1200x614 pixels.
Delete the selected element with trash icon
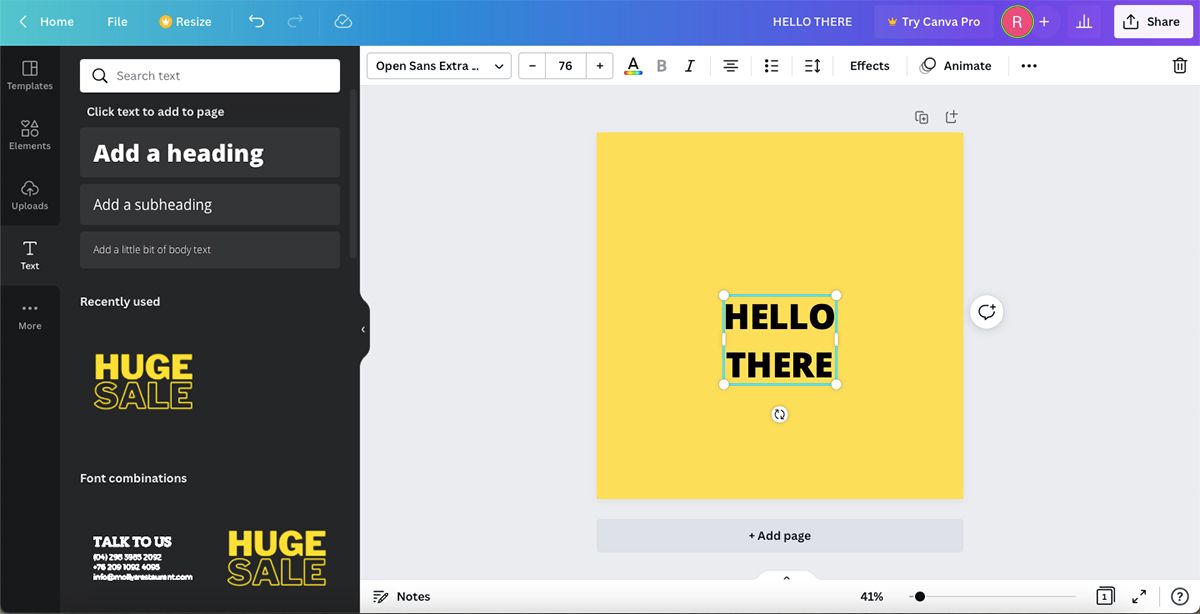(1179, 66)
